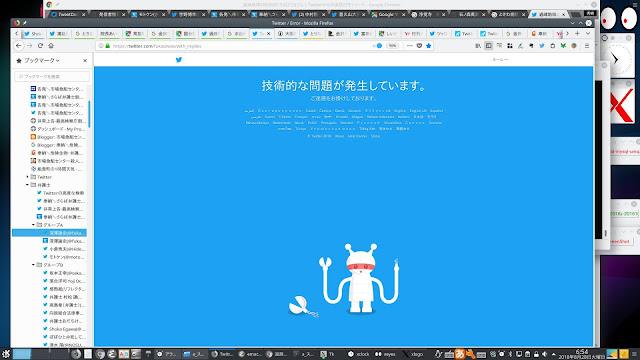This screenshot has height=360, width=640.
Task: Open the first Blogger: 市場急配 bookmark
Action: tap(57, 137)
